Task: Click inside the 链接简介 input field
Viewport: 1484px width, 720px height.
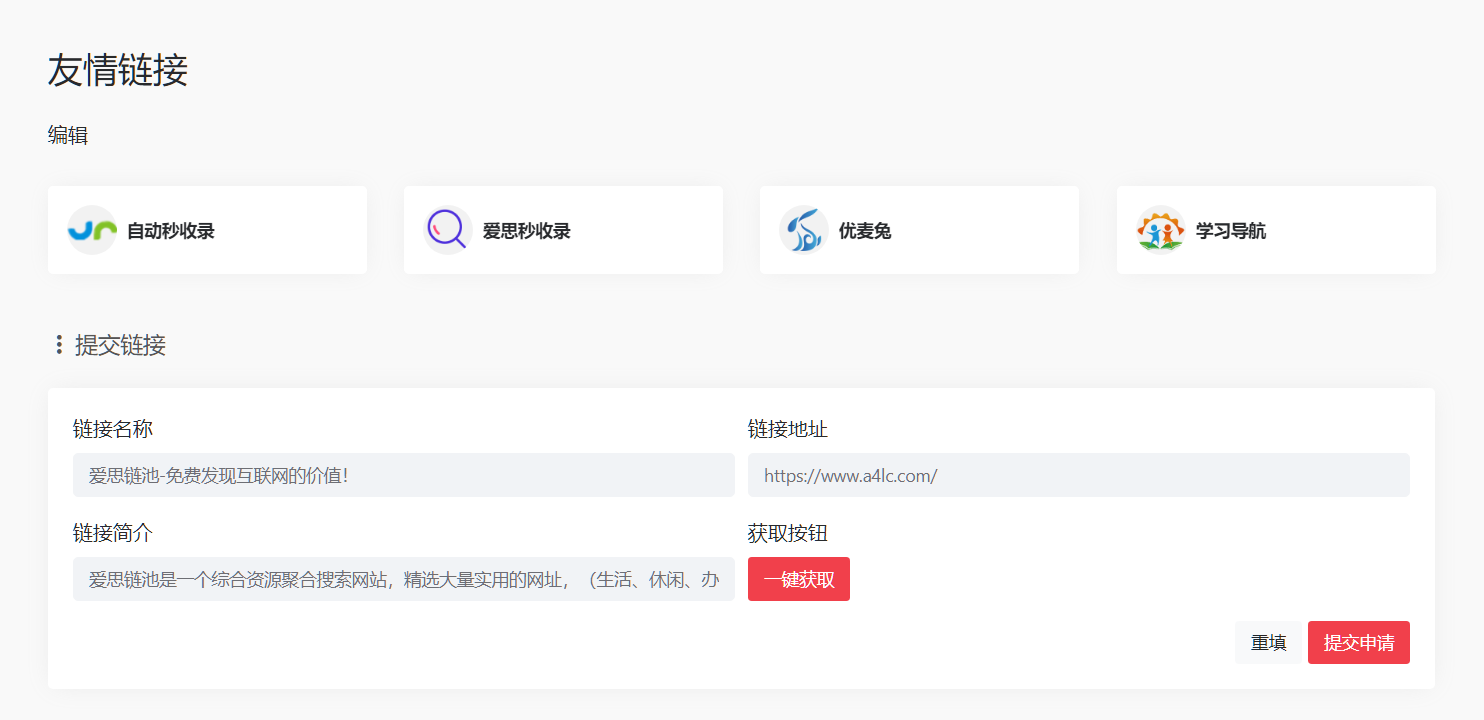Action: coord(403,579)
